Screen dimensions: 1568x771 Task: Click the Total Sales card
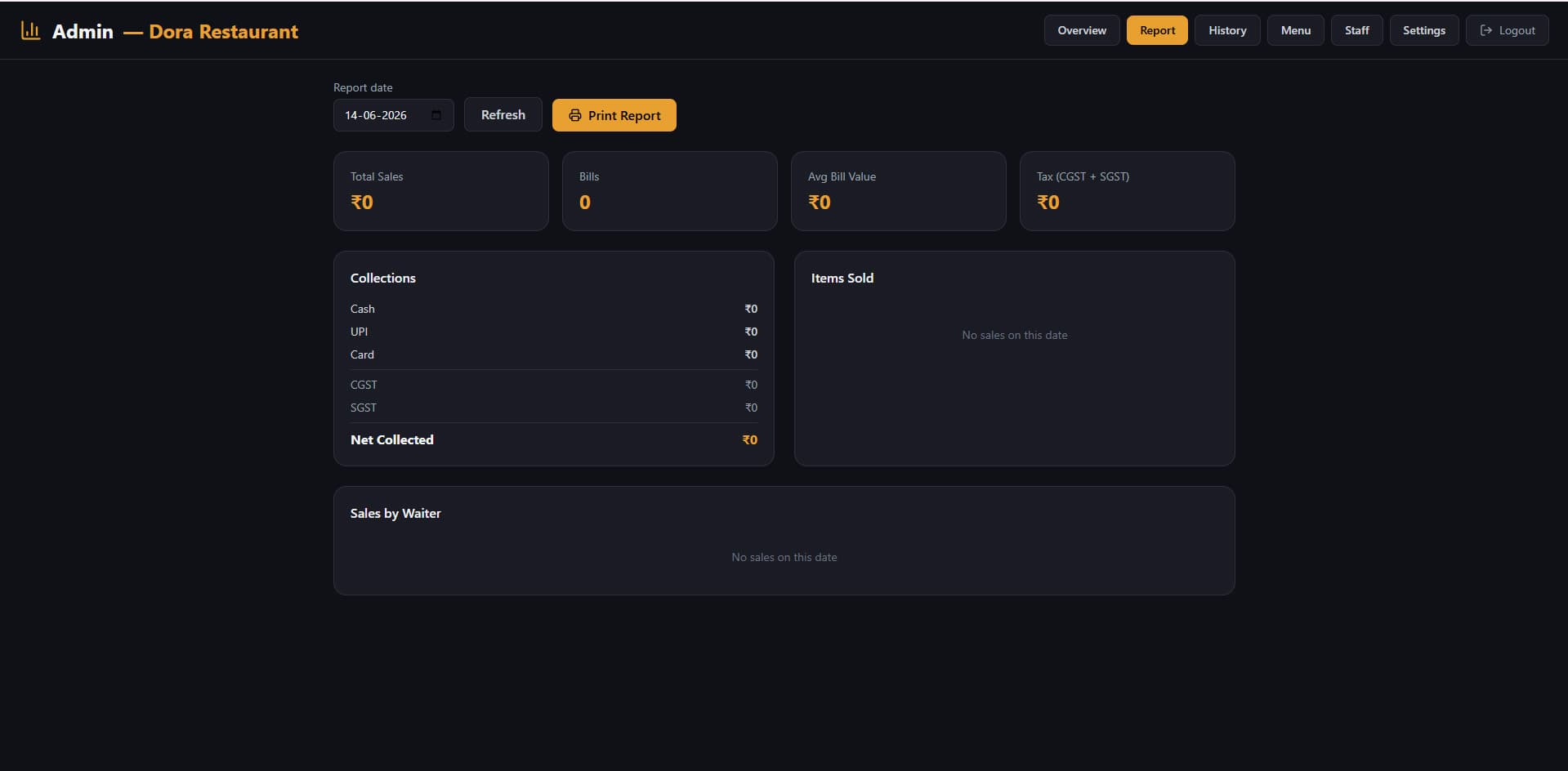click(x=440, y=191)
